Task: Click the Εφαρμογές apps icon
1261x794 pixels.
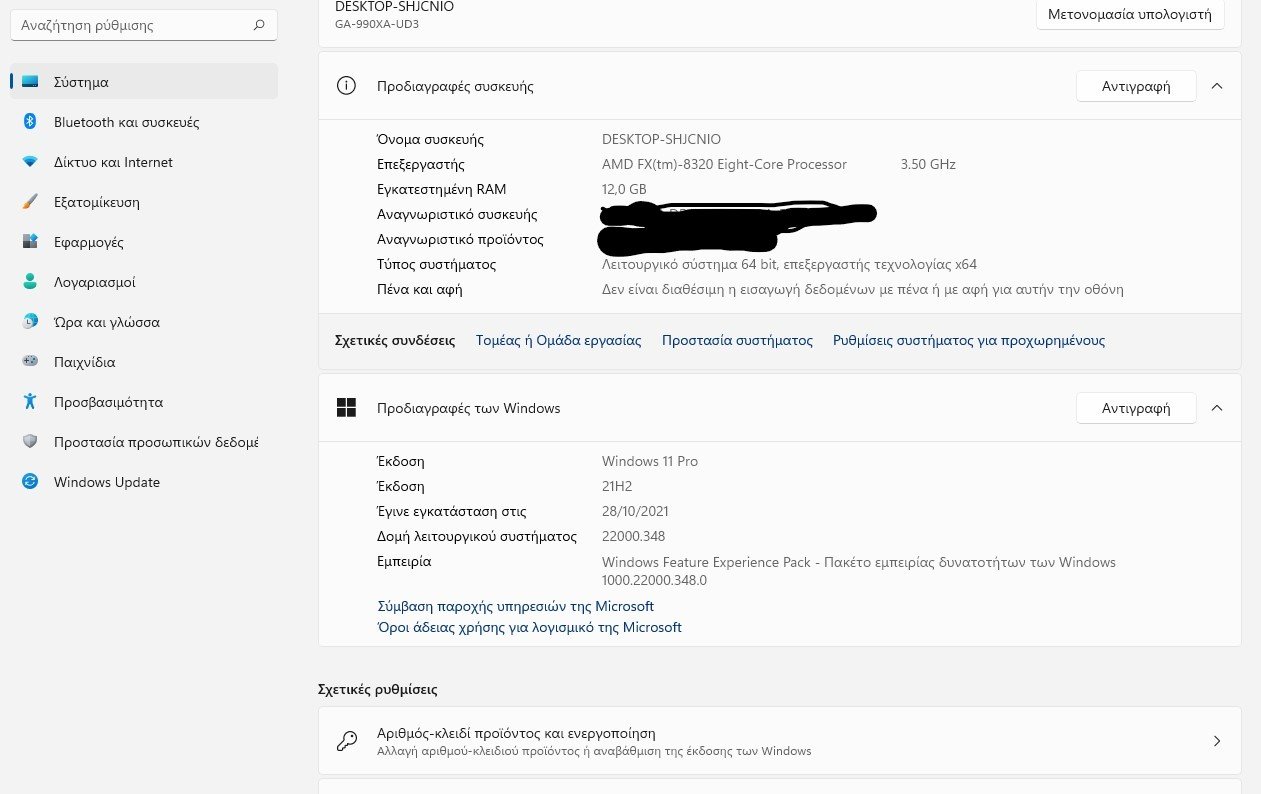Action: pyautogui.click(x=30, y=242)
